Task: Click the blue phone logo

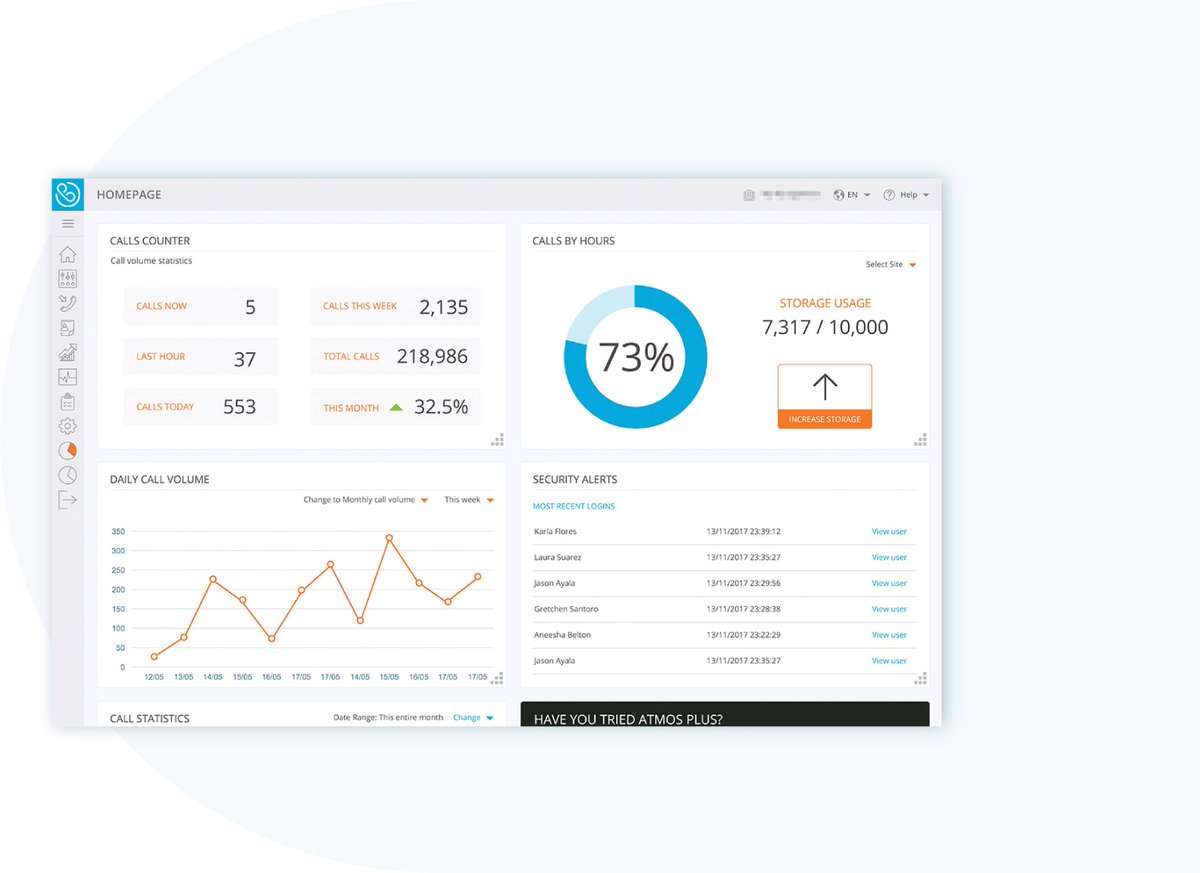Action: click(67, 194)
